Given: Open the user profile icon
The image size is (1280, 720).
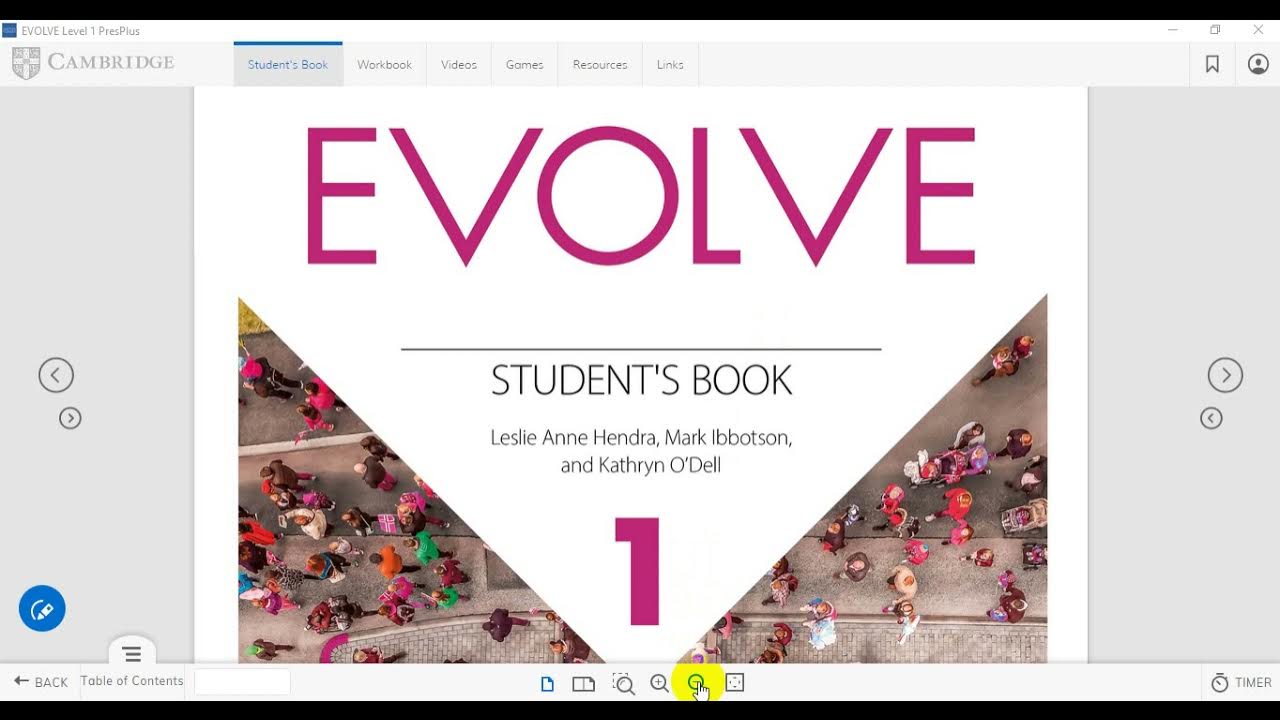Looking at the screenshot, I should pyautogui.click(x=1258, y=64).
